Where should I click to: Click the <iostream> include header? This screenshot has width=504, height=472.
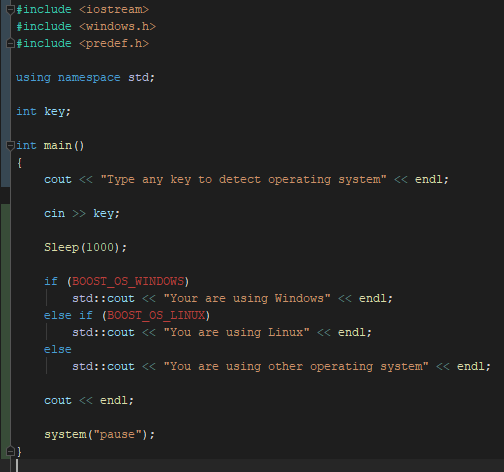[x=114, y=9]
